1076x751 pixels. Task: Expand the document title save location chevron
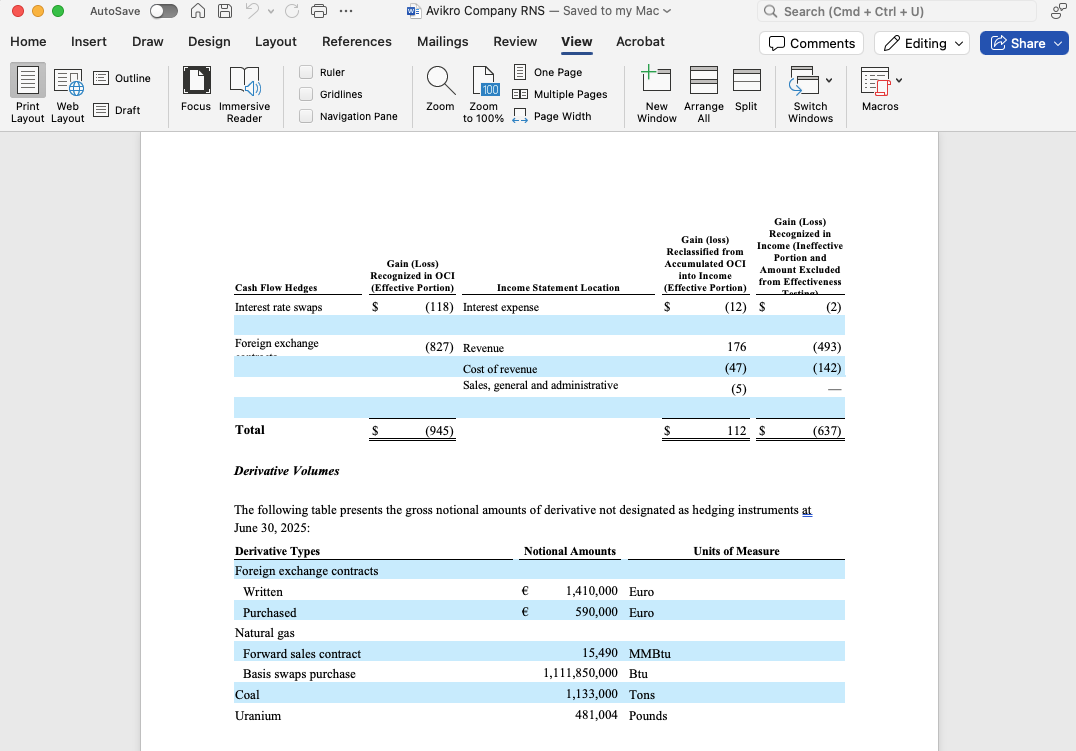667,11
